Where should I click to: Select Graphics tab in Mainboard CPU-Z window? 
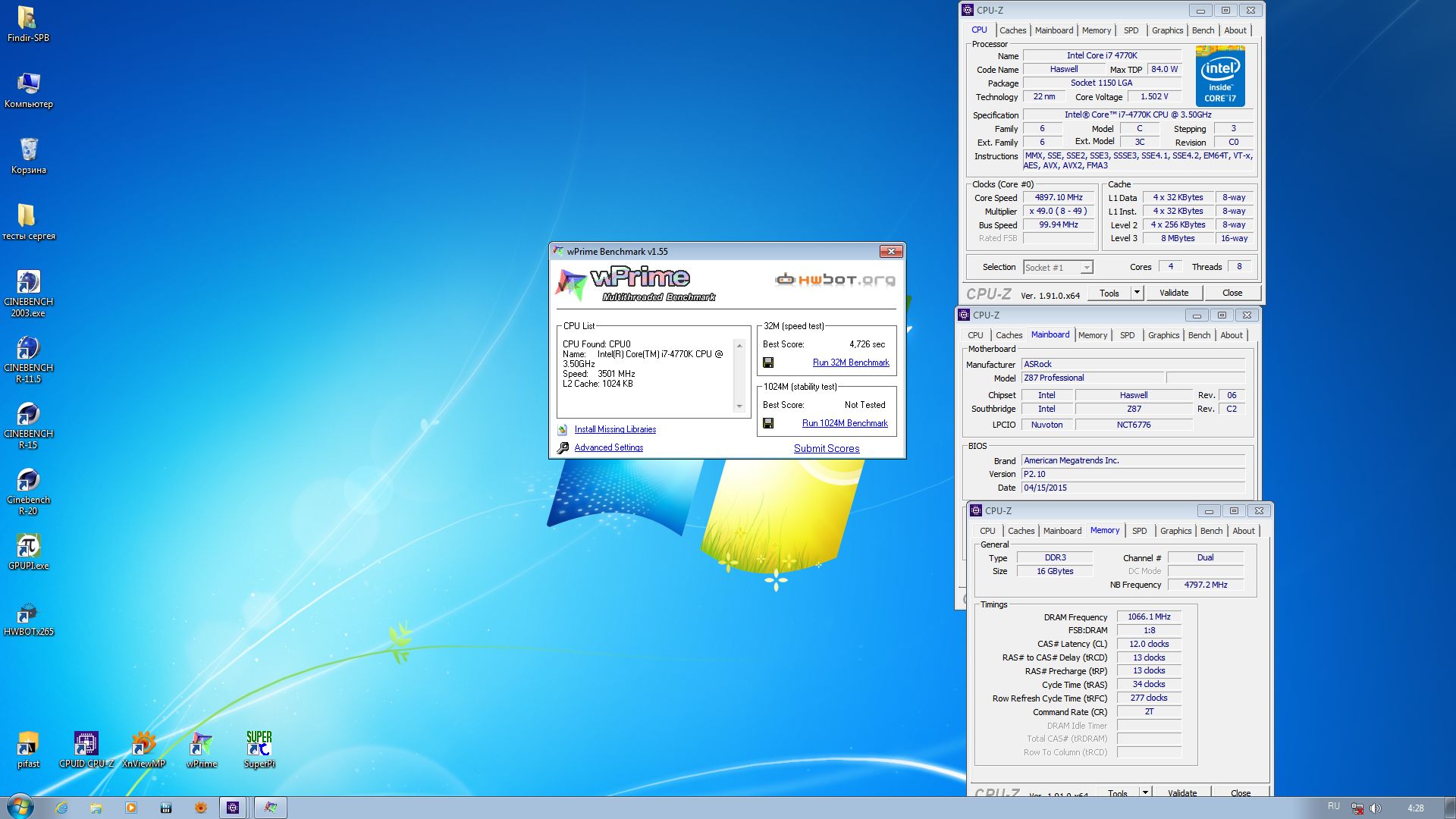[x=1163, y=335]
